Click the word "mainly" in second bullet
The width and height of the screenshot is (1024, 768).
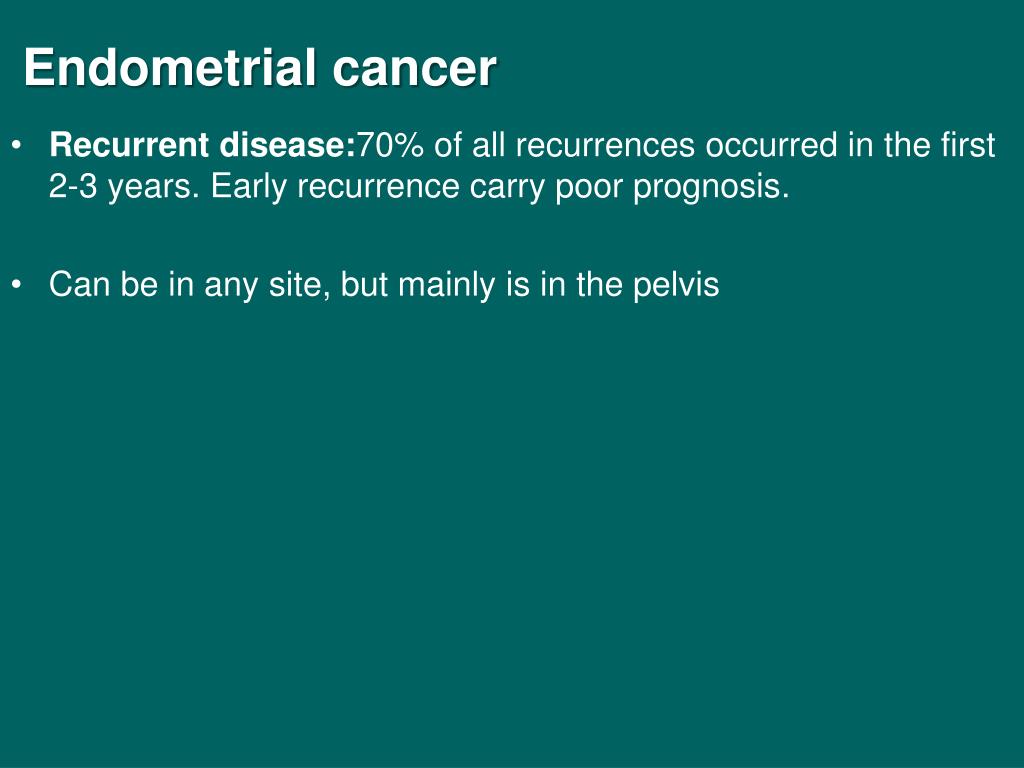coord(446,285)
